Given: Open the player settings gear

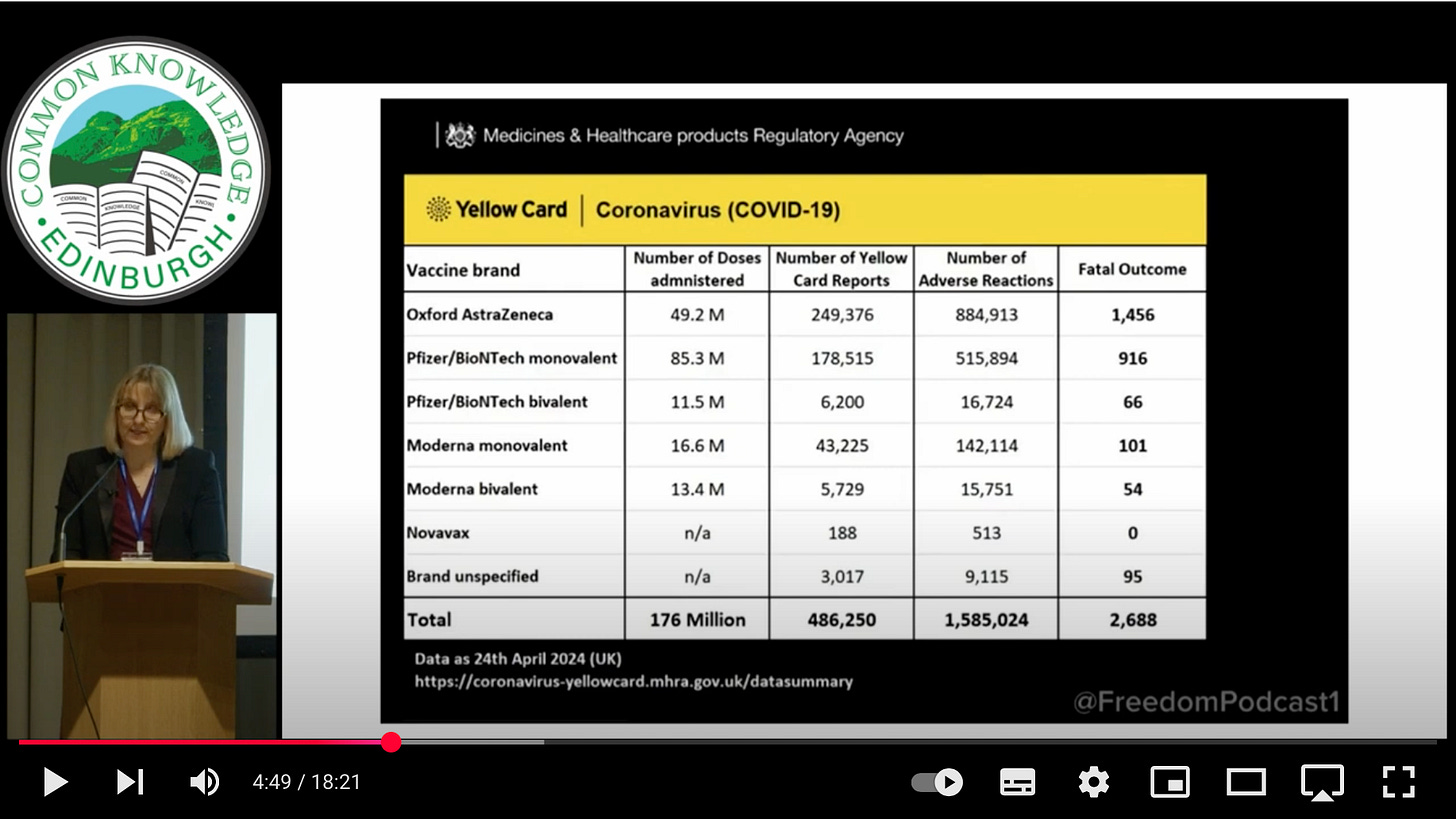Looking at the screenshot, I should pos(1093,782).
